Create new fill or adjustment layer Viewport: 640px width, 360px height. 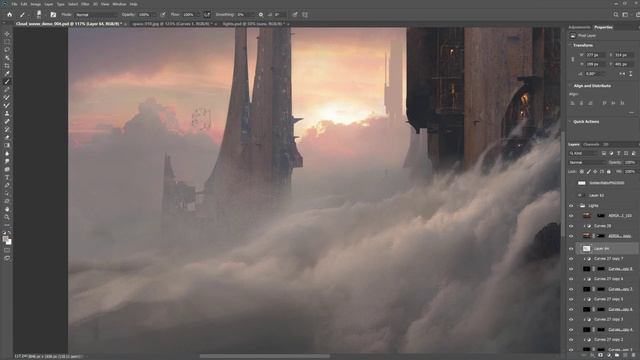coord(609,356)
